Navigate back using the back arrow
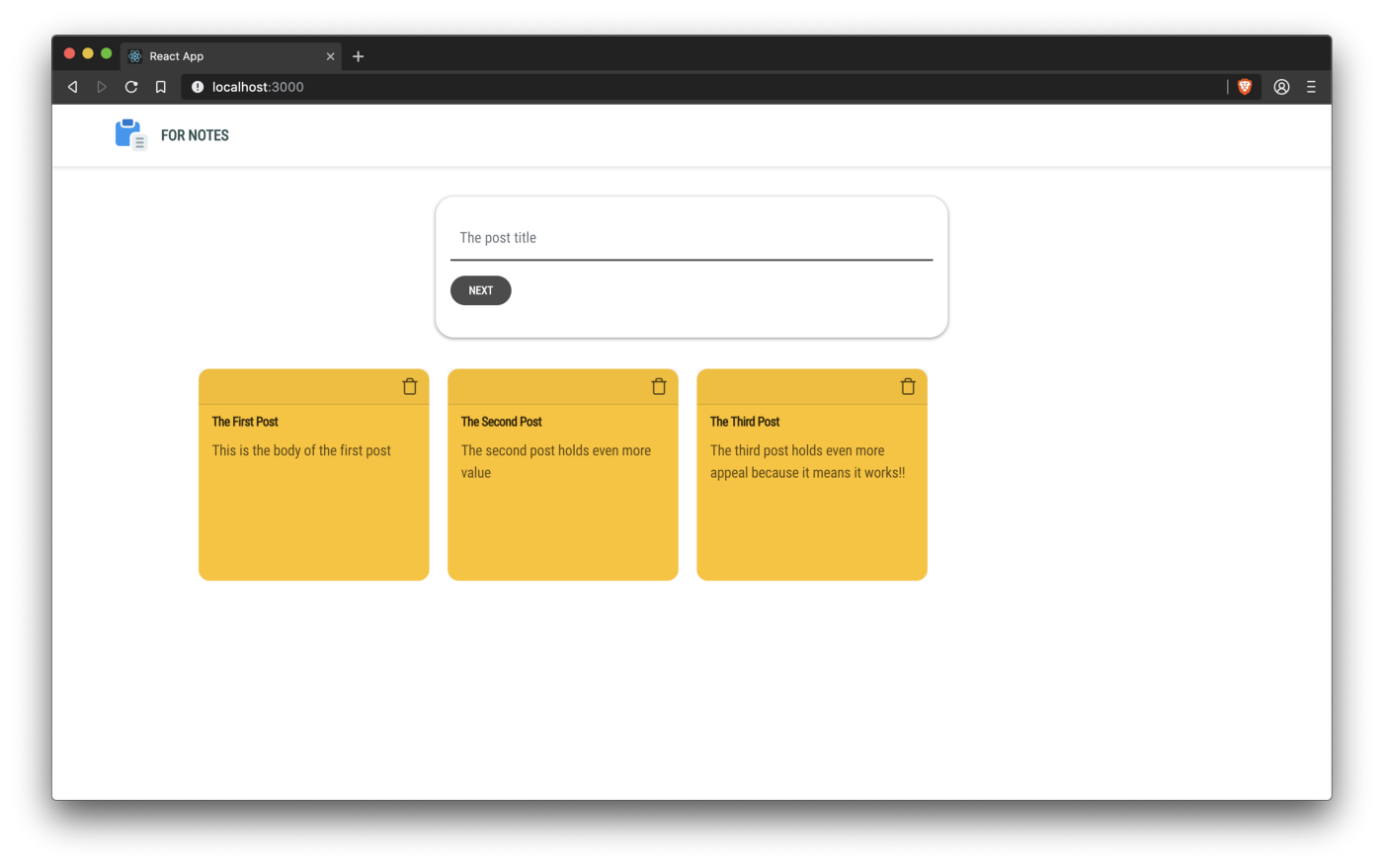 [x=72, y=86]
